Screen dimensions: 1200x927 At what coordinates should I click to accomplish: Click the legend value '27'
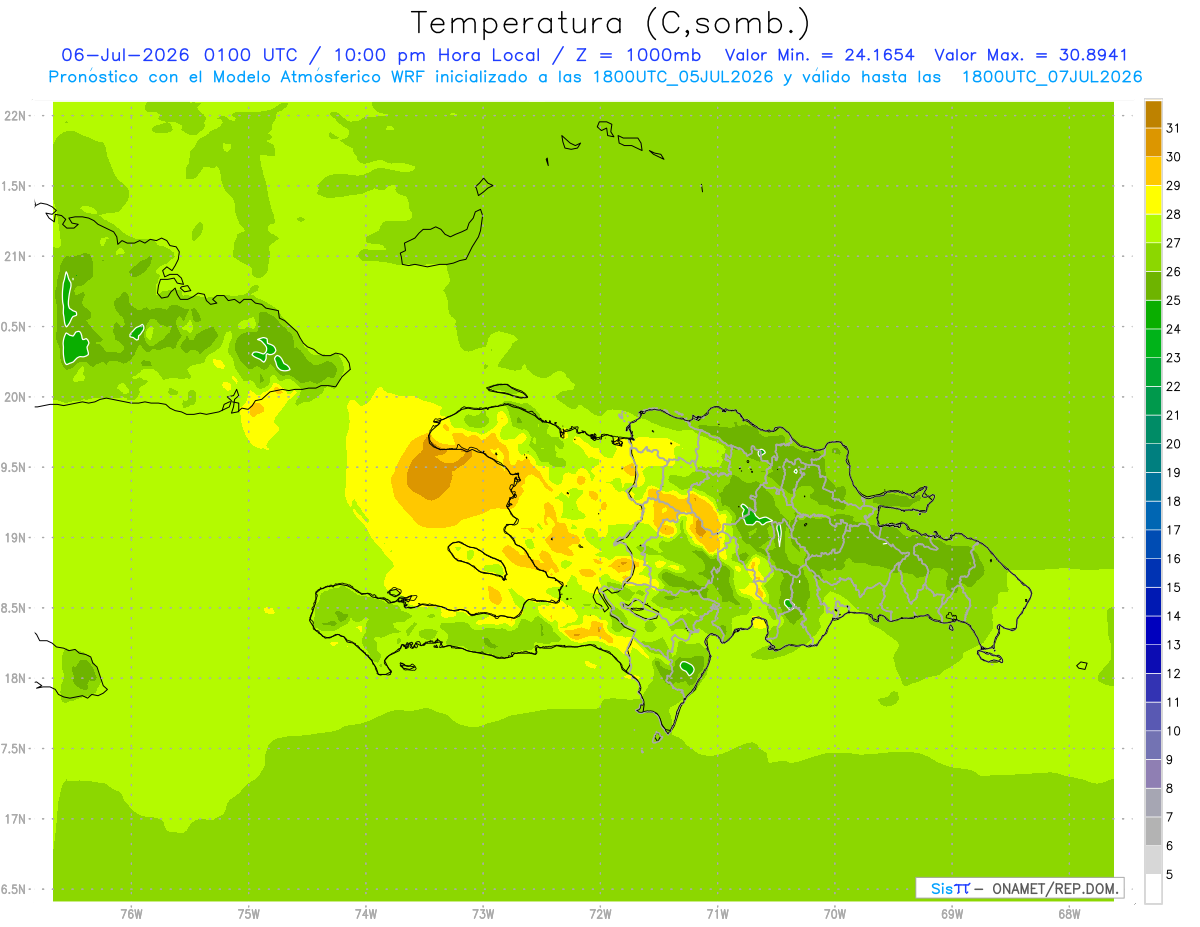pos(1174,243)
